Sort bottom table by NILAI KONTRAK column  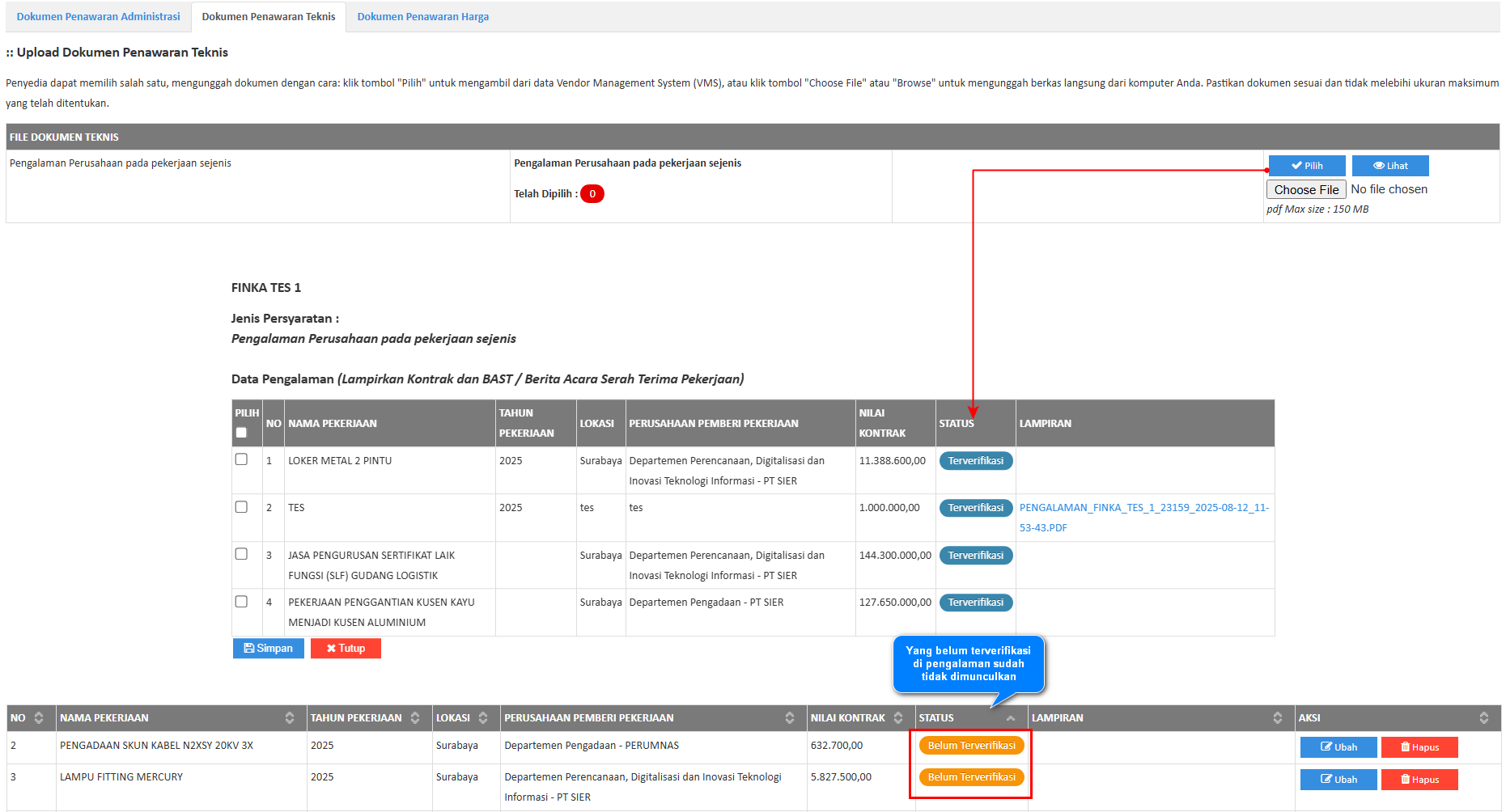coord(897,718)
